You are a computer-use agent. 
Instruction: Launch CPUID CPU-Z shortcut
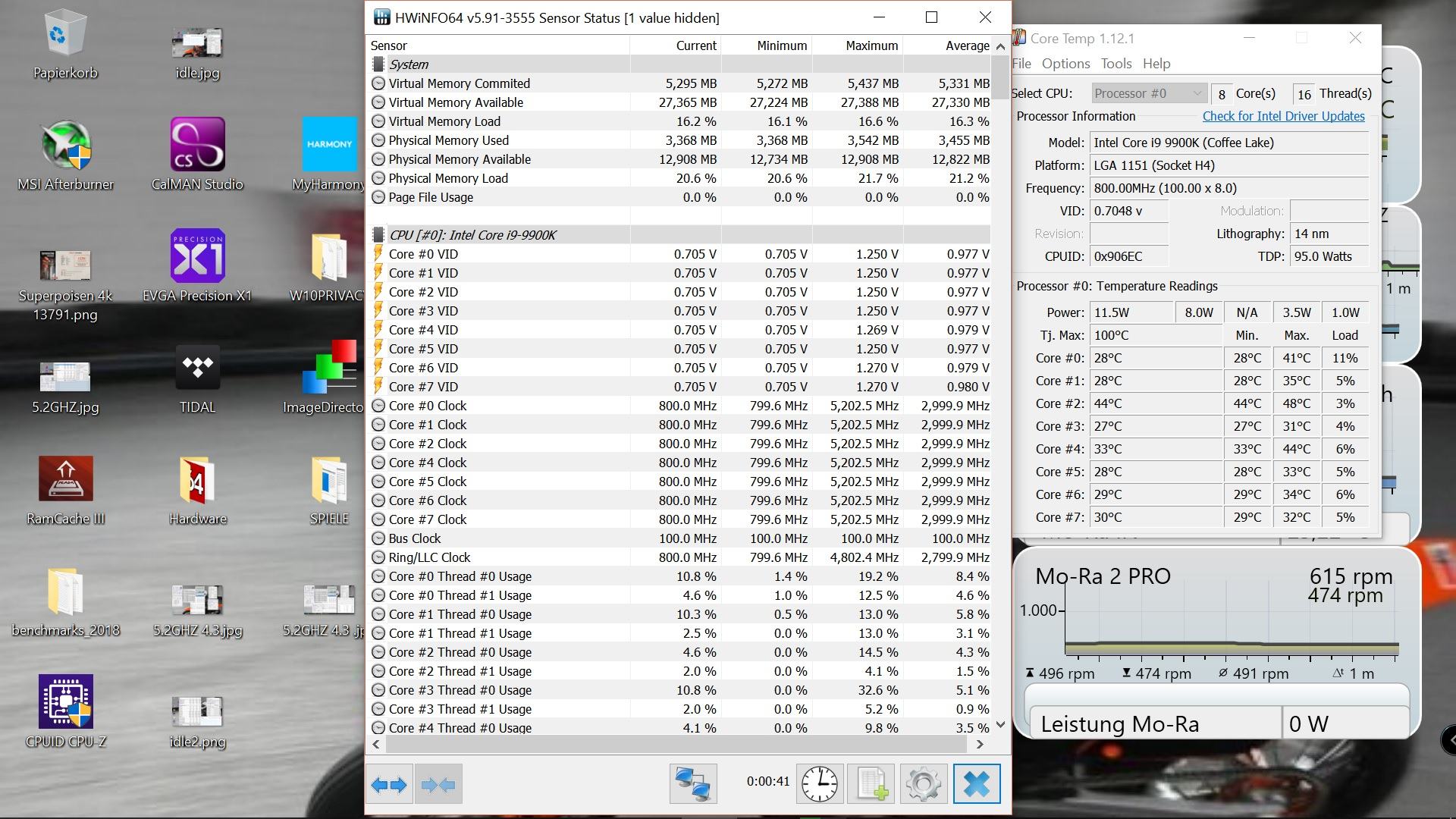click(x=65, y=713)
